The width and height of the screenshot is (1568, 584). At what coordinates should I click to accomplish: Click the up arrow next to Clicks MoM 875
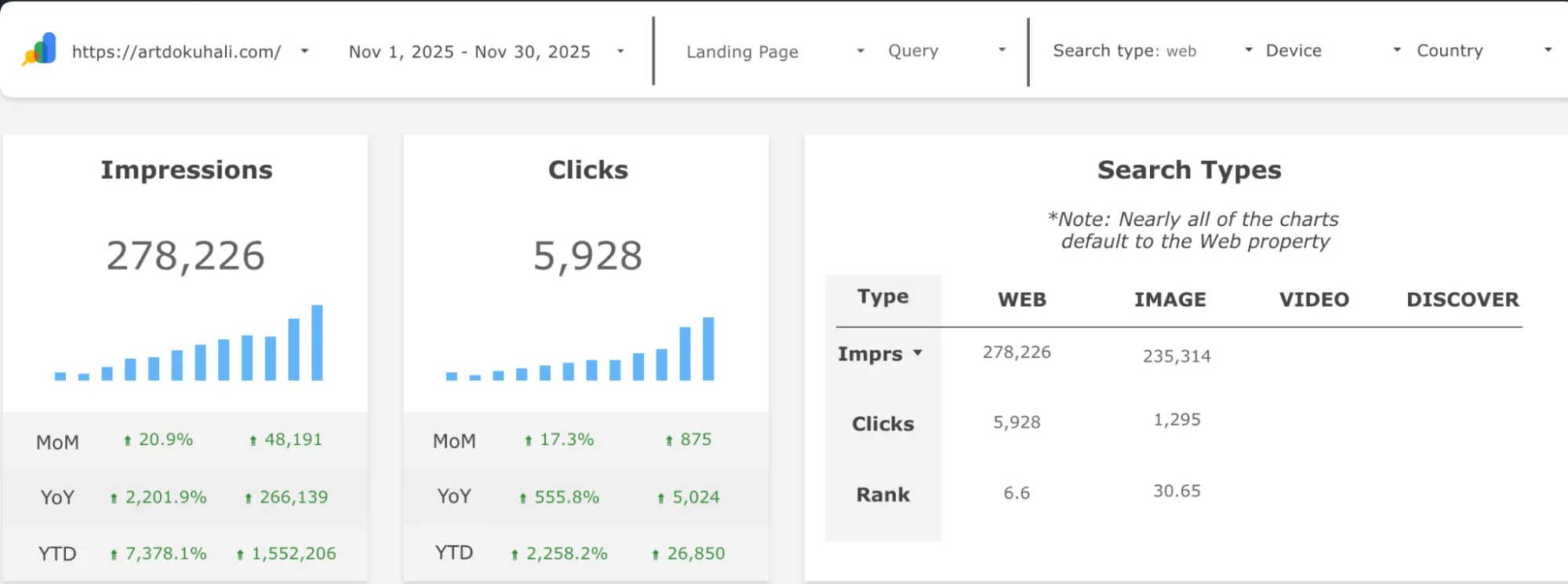(668, 440)
